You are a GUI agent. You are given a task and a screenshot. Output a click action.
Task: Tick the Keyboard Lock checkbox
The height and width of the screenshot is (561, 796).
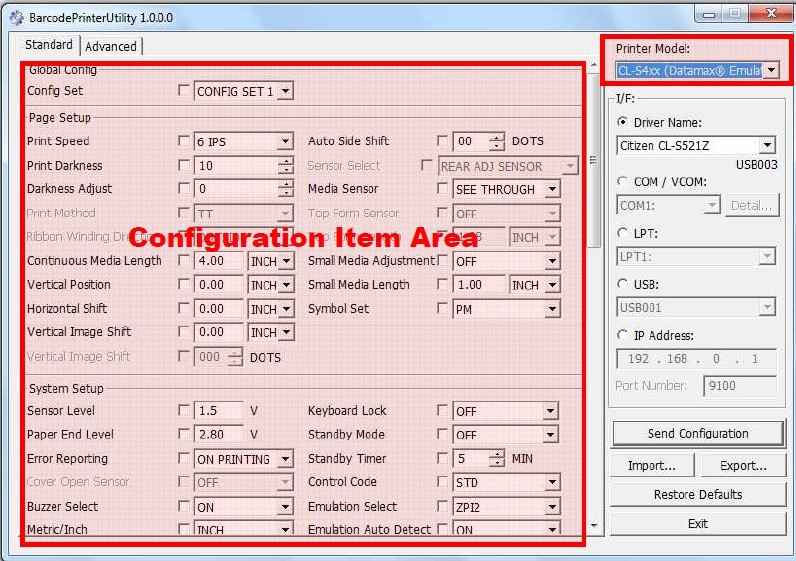443,411
